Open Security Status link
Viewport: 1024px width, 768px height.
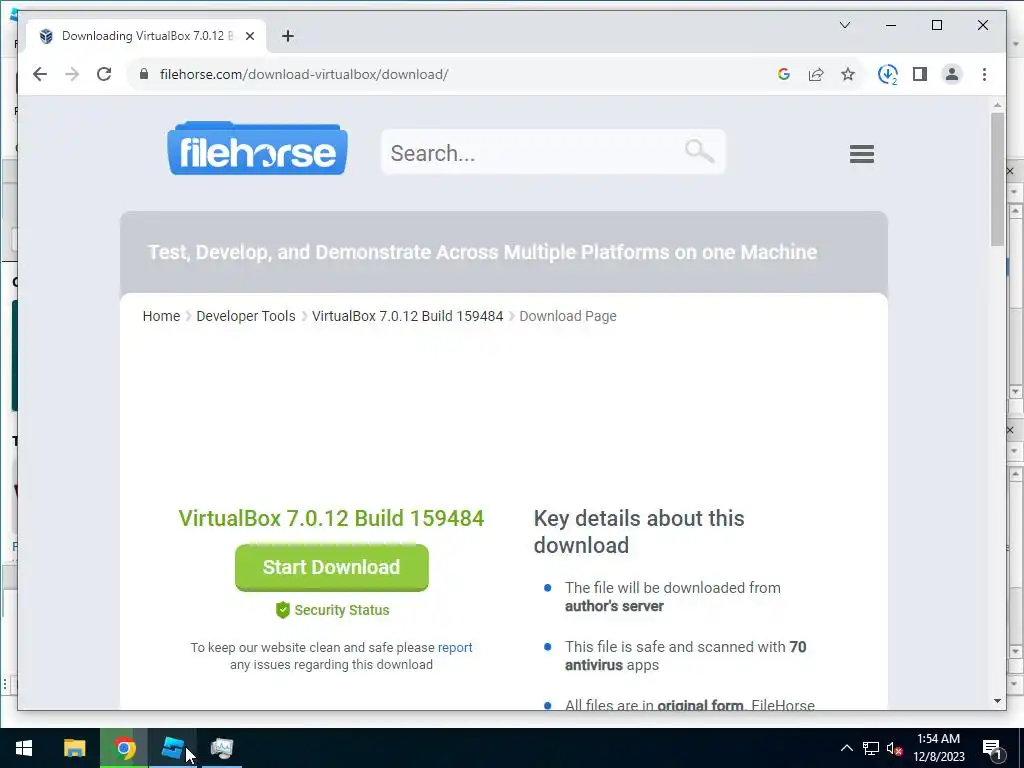(342, 610)
